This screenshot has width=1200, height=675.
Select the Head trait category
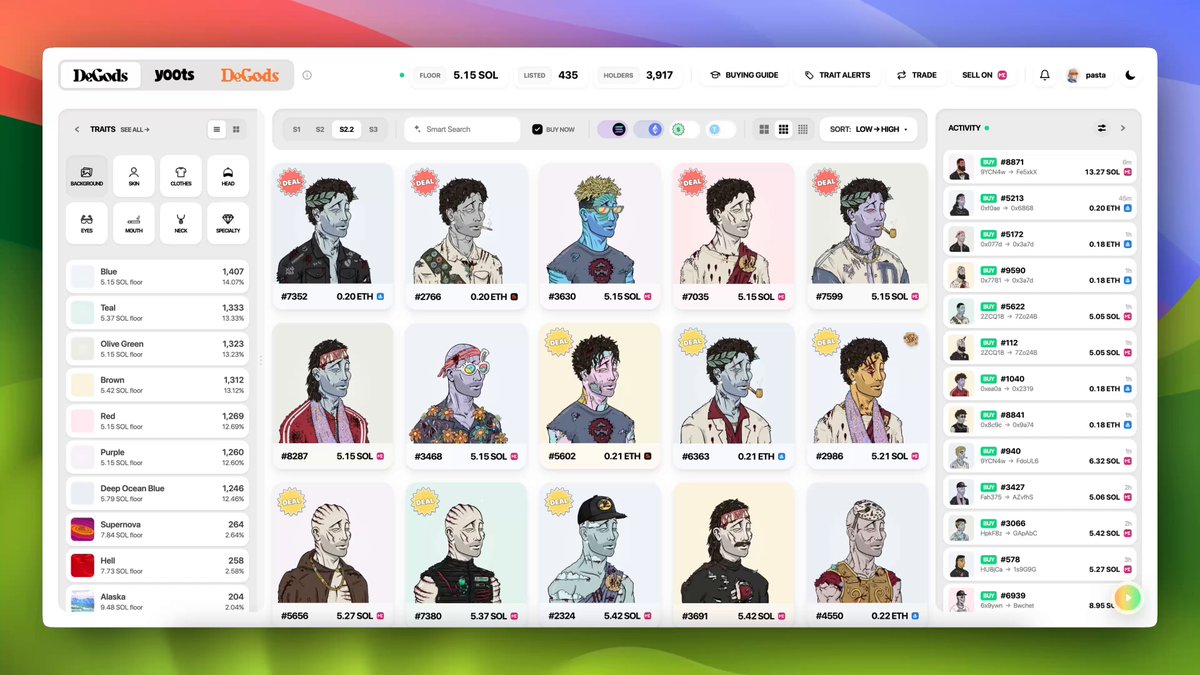228,176
